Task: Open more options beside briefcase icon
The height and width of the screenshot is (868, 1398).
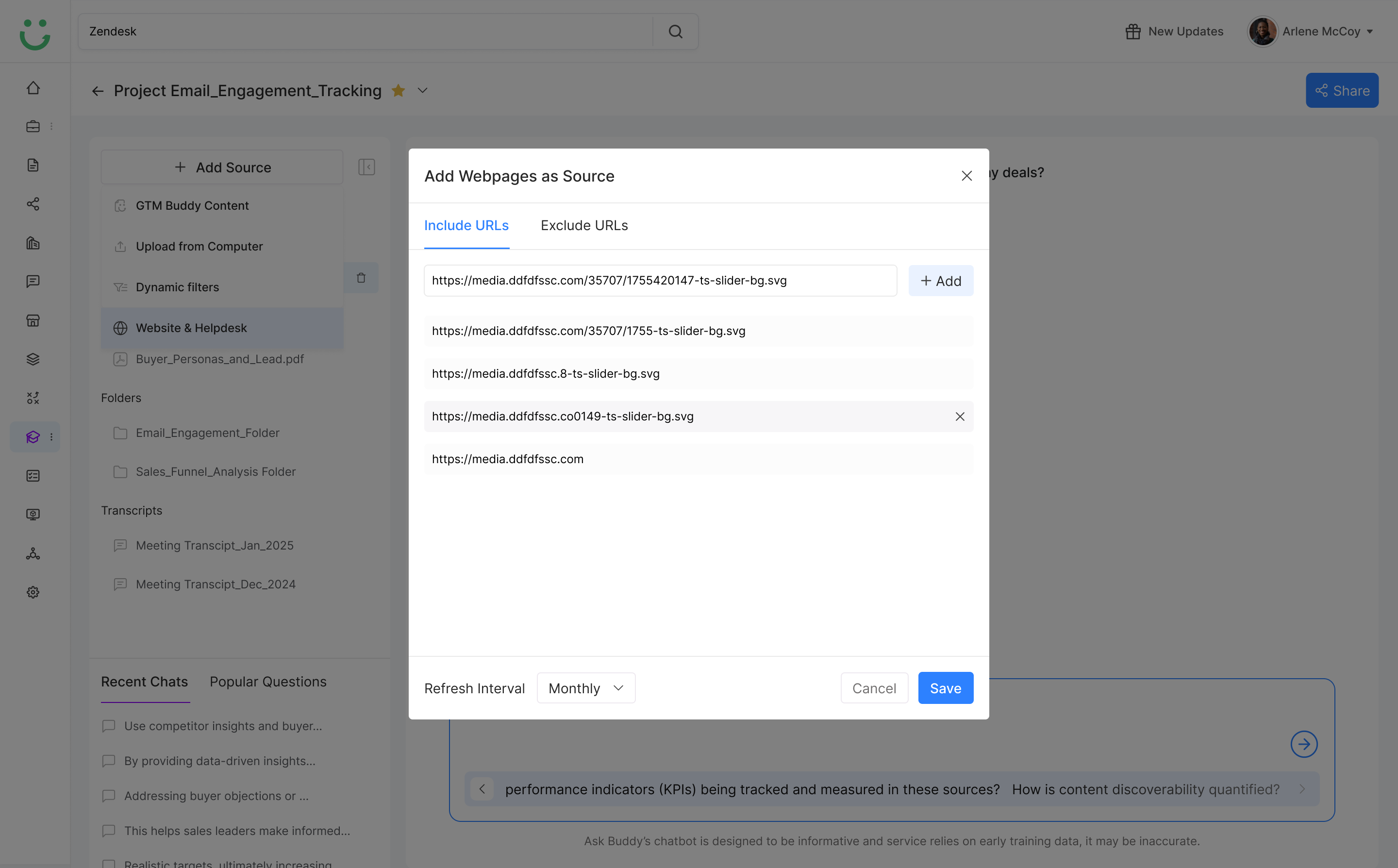Action: [51, 126]
